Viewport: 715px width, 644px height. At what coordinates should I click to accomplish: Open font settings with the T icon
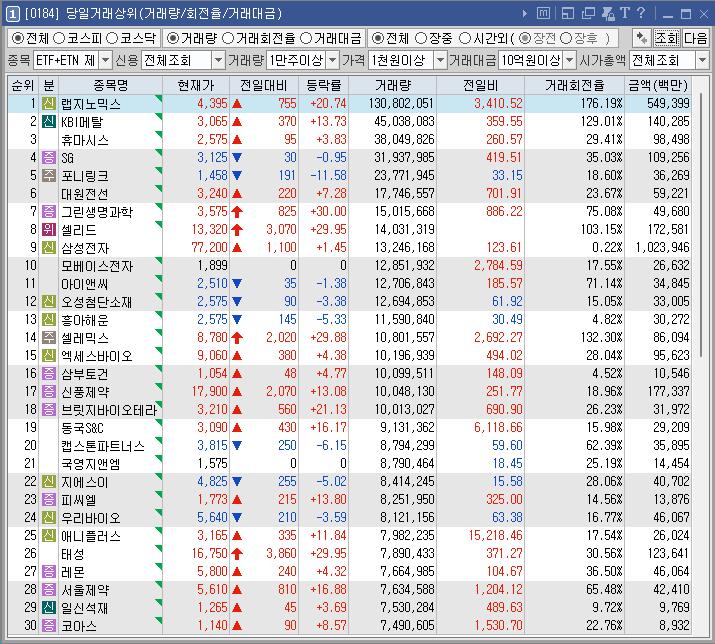coord(624,13)
